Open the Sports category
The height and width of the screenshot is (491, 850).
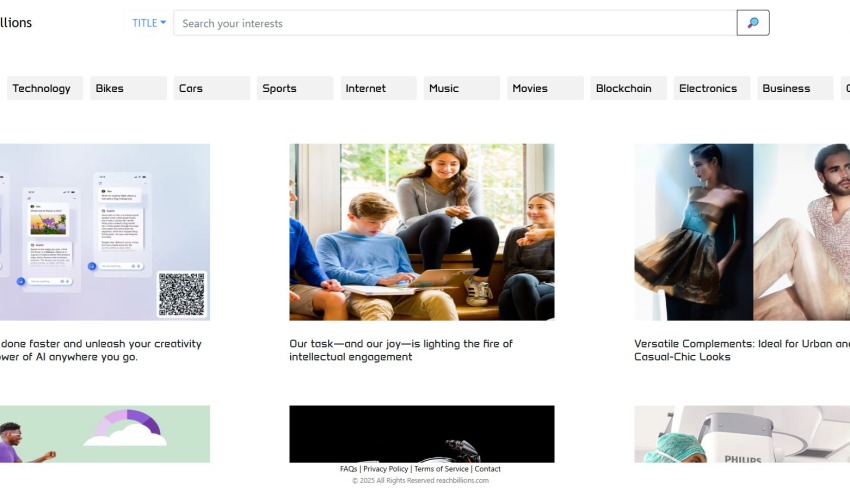coord(294,88)
